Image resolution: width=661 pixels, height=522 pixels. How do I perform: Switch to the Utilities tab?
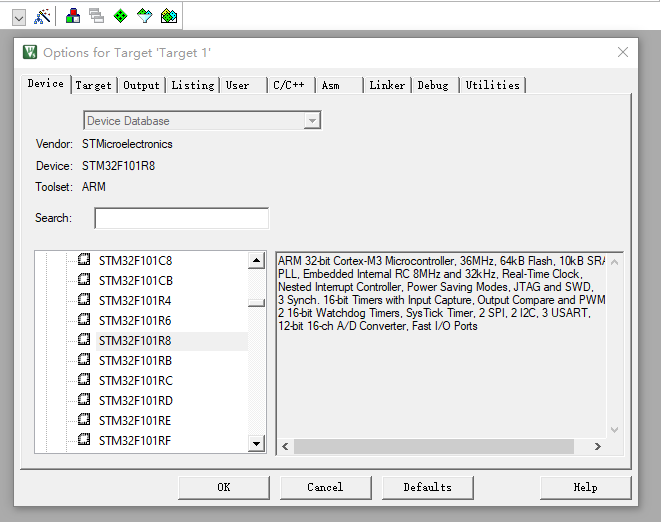(493, 85)
